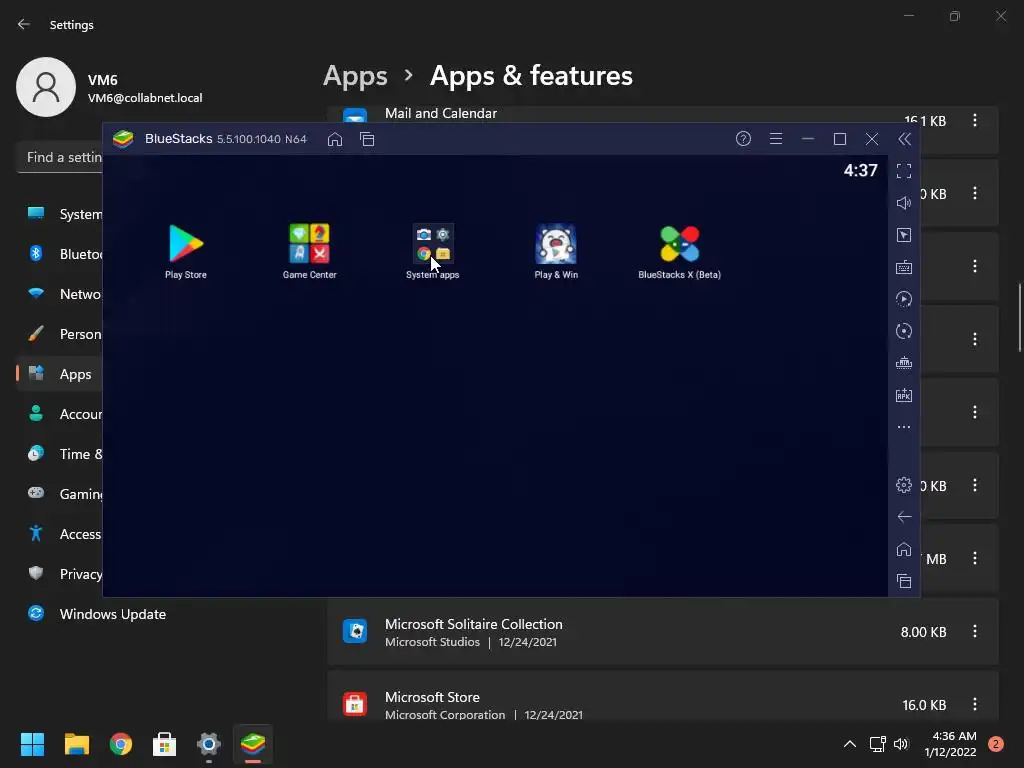Image resolution: width=1024 pixels, height=768 pixels.
Task: Click the Settings gear taskbar icon
Action: pos(209,744)
